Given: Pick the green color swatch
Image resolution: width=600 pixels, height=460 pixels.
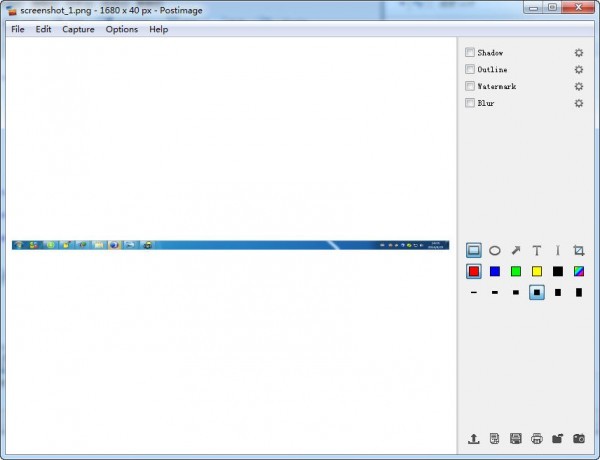Looking at the screenshot, I should [x=516, y=271].
